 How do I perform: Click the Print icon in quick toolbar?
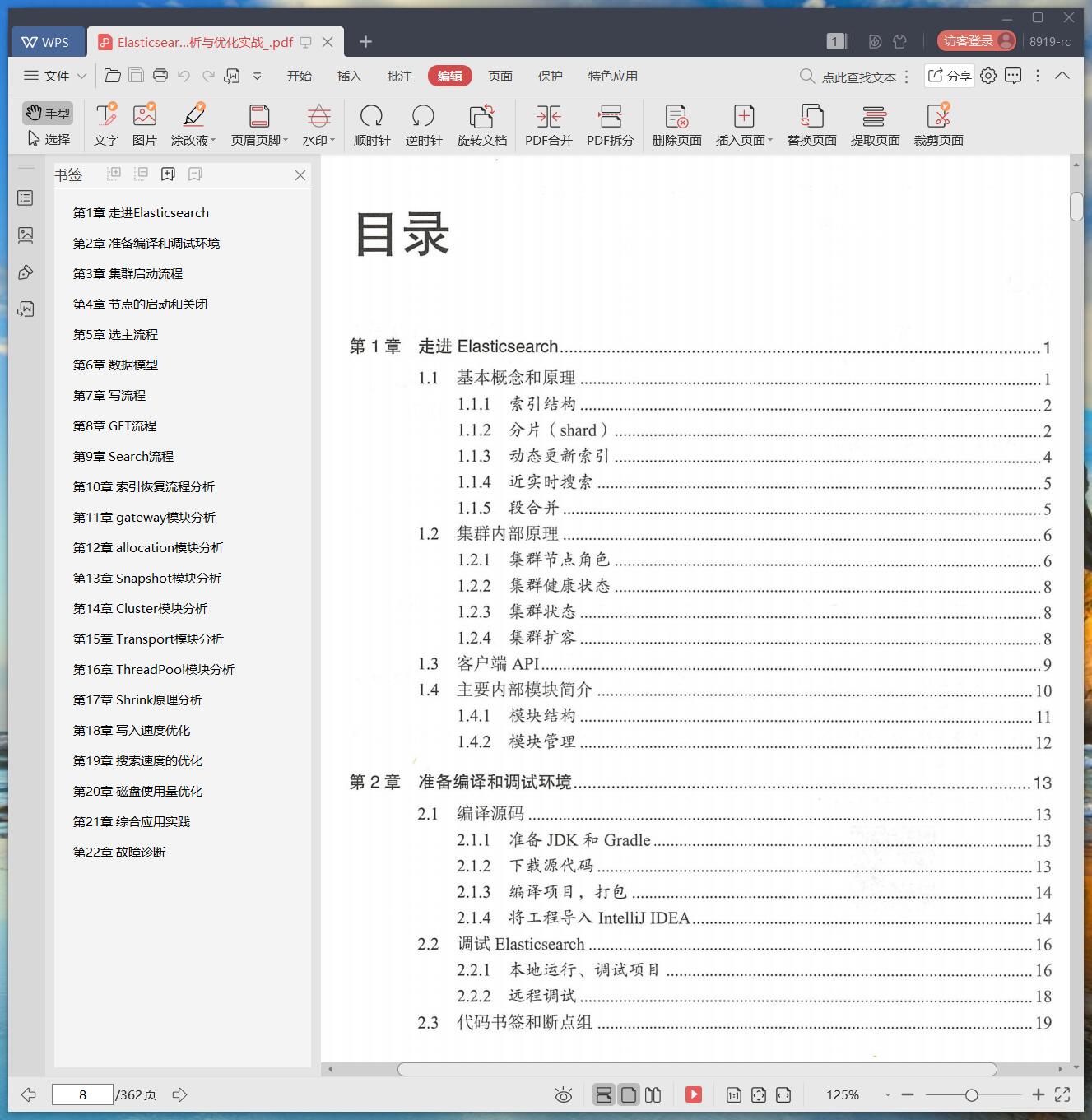(x=160, y=76)
